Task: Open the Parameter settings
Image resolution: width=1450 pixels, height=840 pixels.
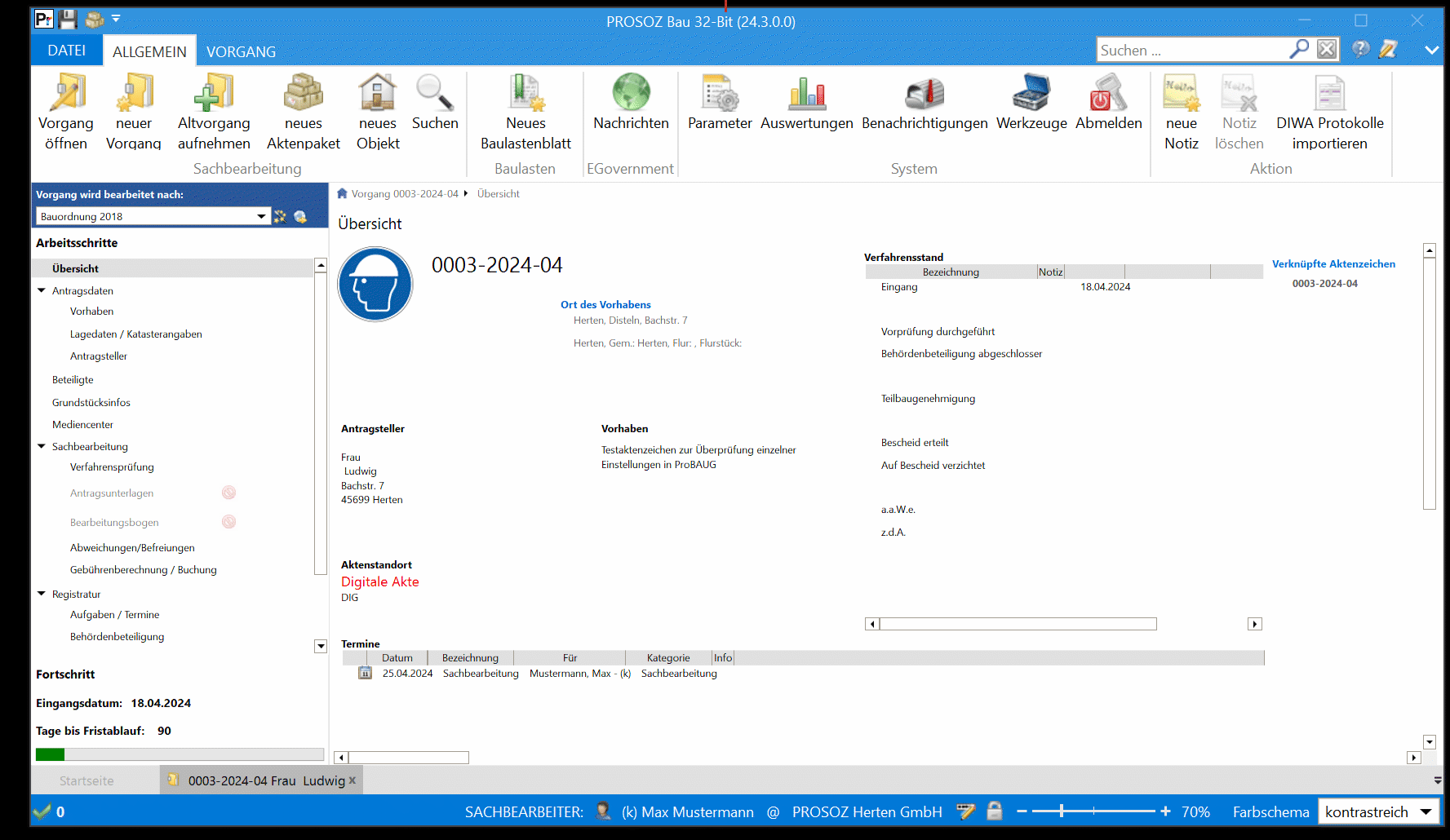Action: point(720,102)
